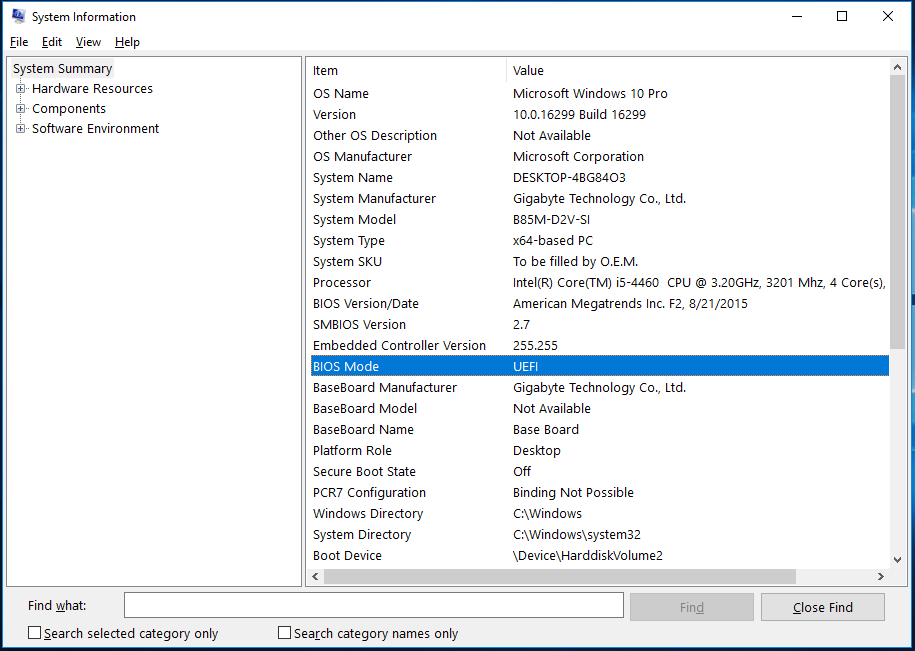
Task: Expand the Software Environment node
Action: (x=20, y=128)
